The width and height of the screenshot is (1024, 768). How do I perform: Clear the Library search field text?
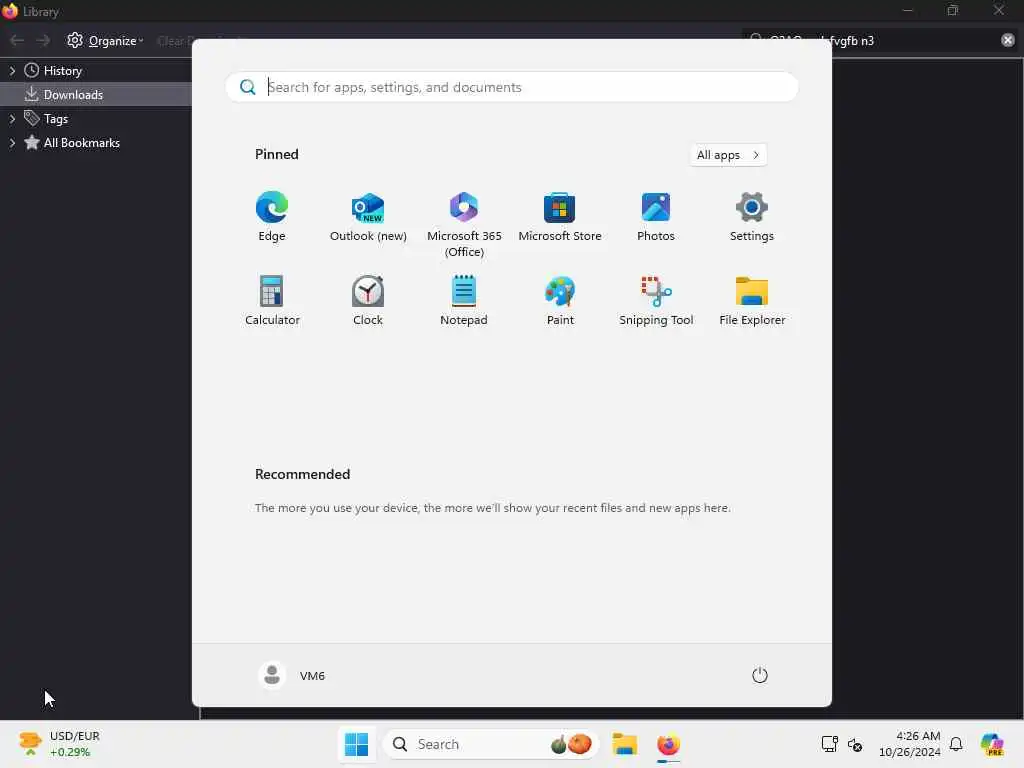tap(1008, 40)
